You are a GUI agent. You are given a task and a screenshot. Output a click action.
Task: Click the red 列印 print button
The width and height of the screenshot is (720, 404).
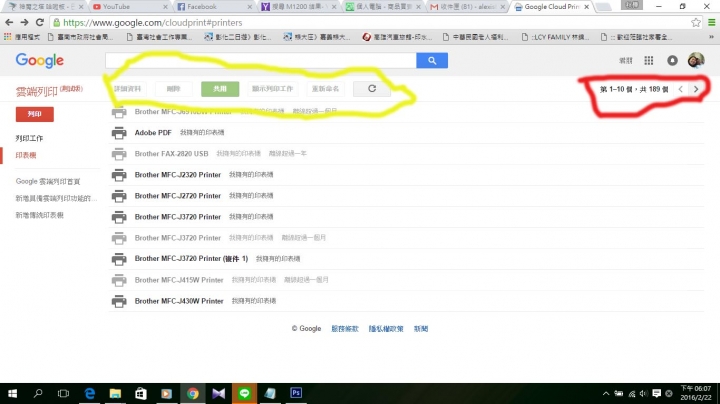(x=34, y=114)
